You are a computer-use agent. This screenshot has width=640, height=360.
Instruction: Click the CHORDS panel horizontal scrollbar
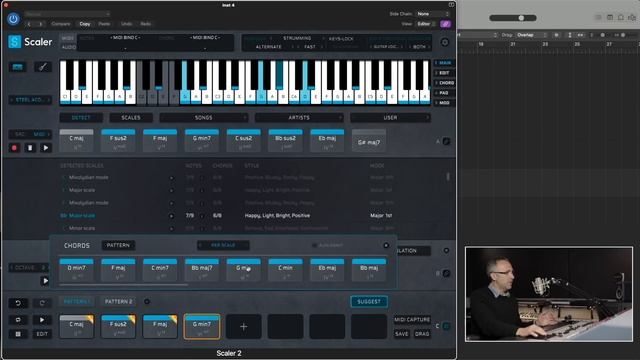click(x=124, y=285)
